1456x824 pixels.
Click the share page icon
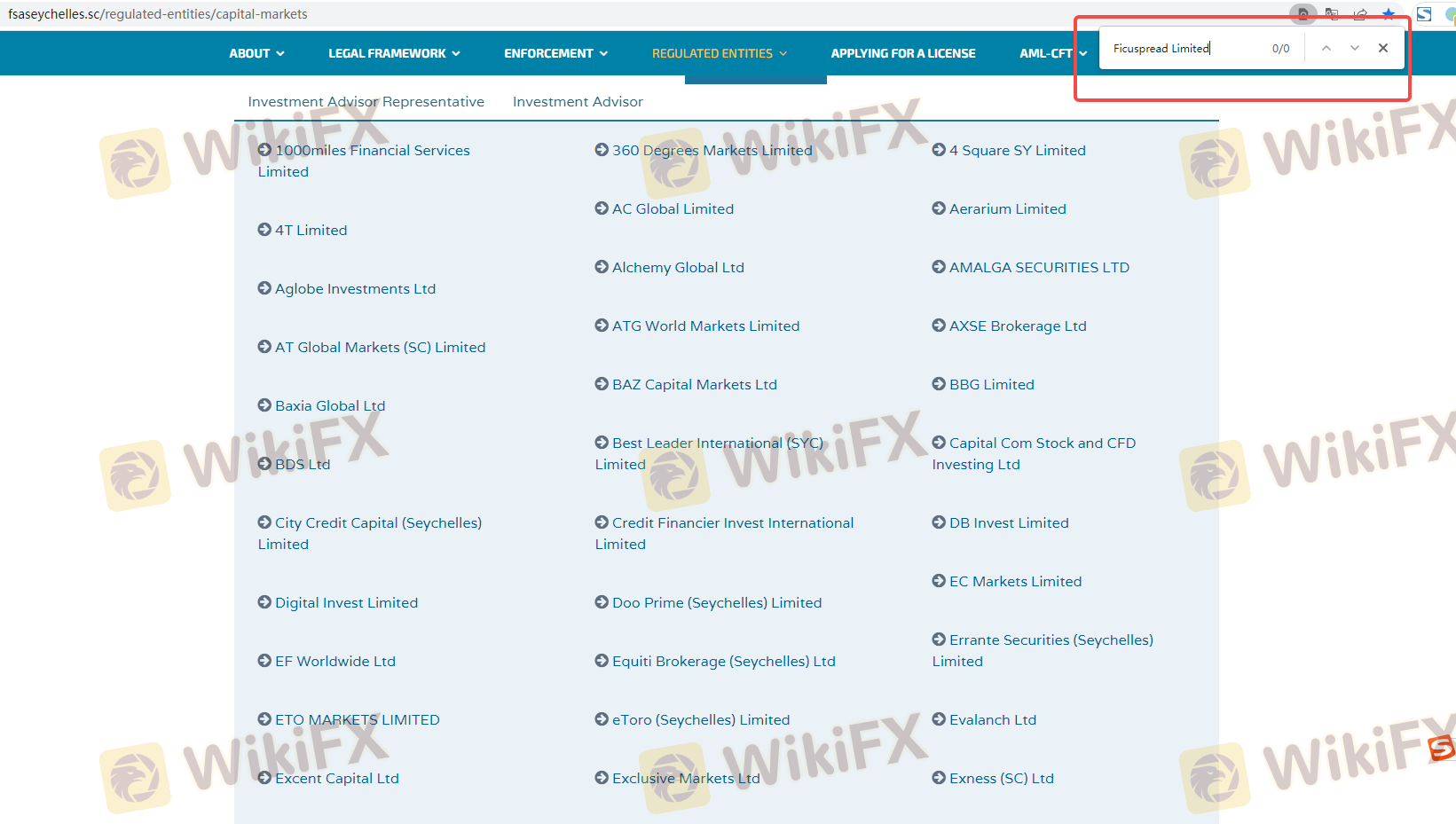1360,14
